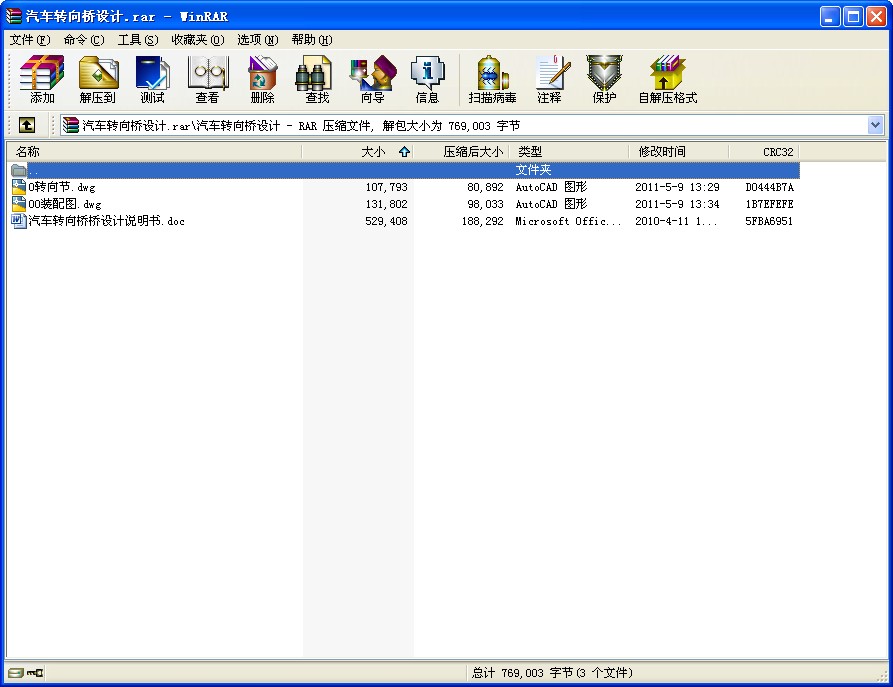Open the 文件 (File) menu
The width and height of the screenshot is (893, 687).
pyautogui.click(x=29, y=40)
